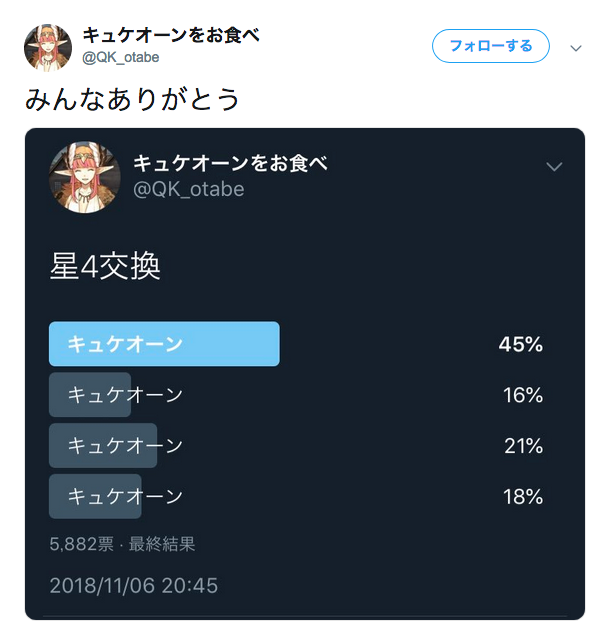Click the display name inside the quoted tweet

(x=231, y=164)
